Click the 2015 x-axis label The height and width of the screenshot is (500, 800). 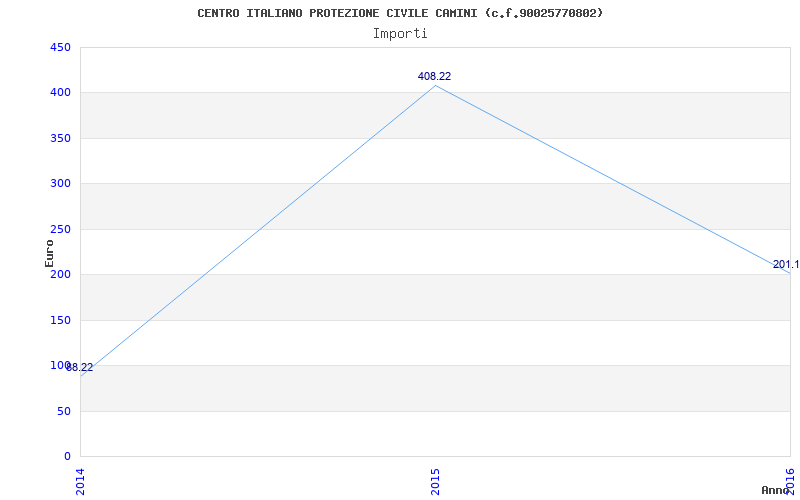click(435, 482)
